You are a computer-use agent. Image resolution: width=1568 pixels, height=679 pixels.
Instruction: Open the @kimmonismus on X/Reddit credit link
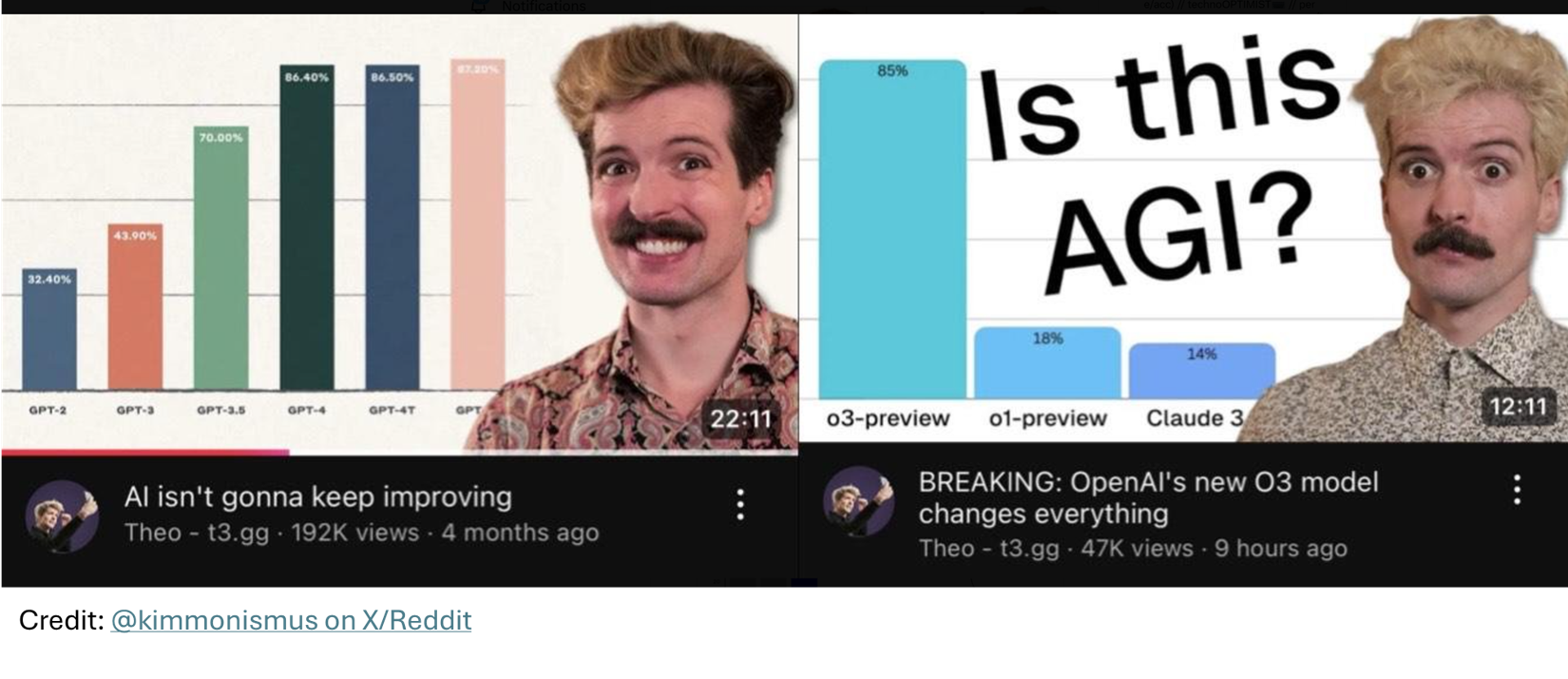click(291, 620)
